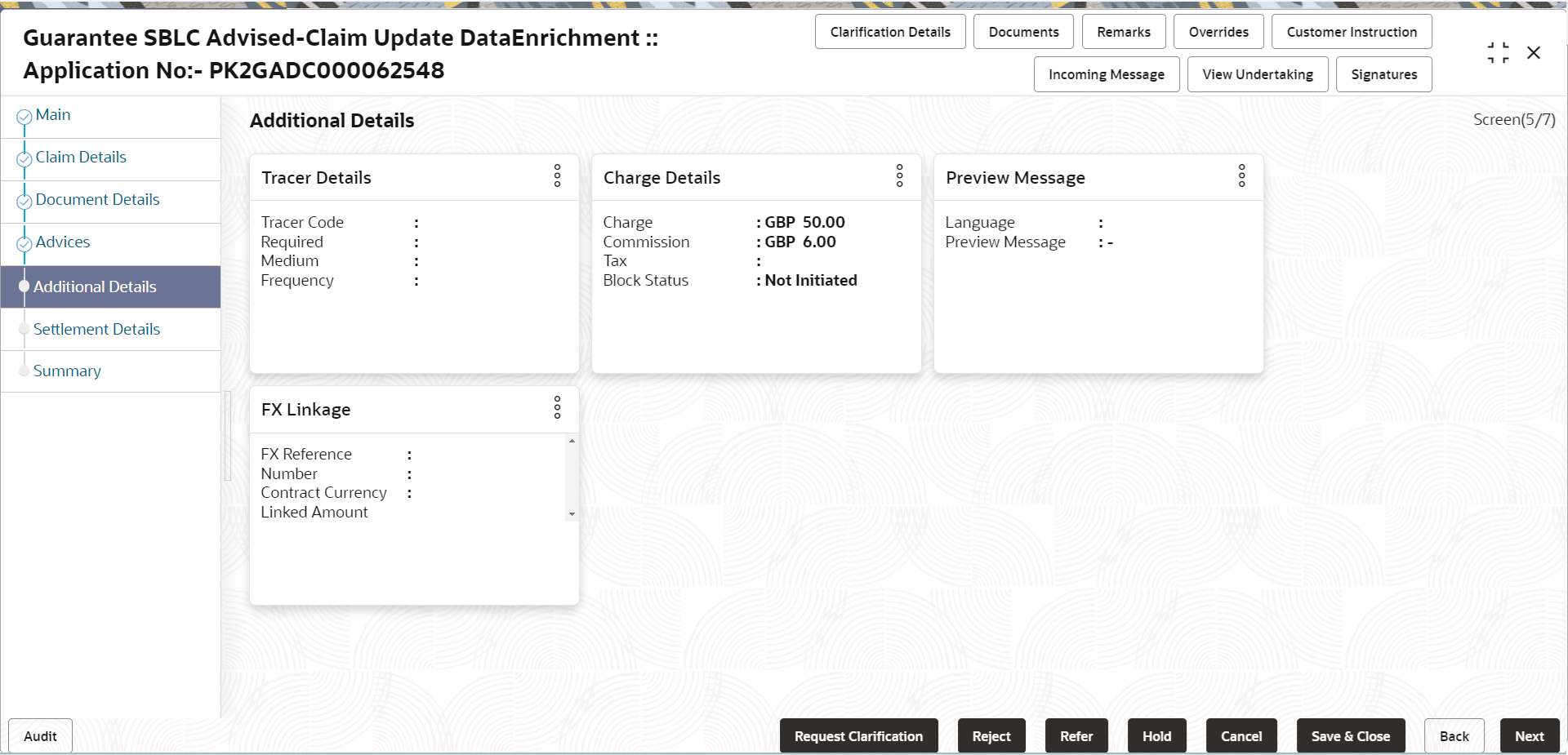Click the Not Initiated block status

pyautogui.click(x=811, y=280)
